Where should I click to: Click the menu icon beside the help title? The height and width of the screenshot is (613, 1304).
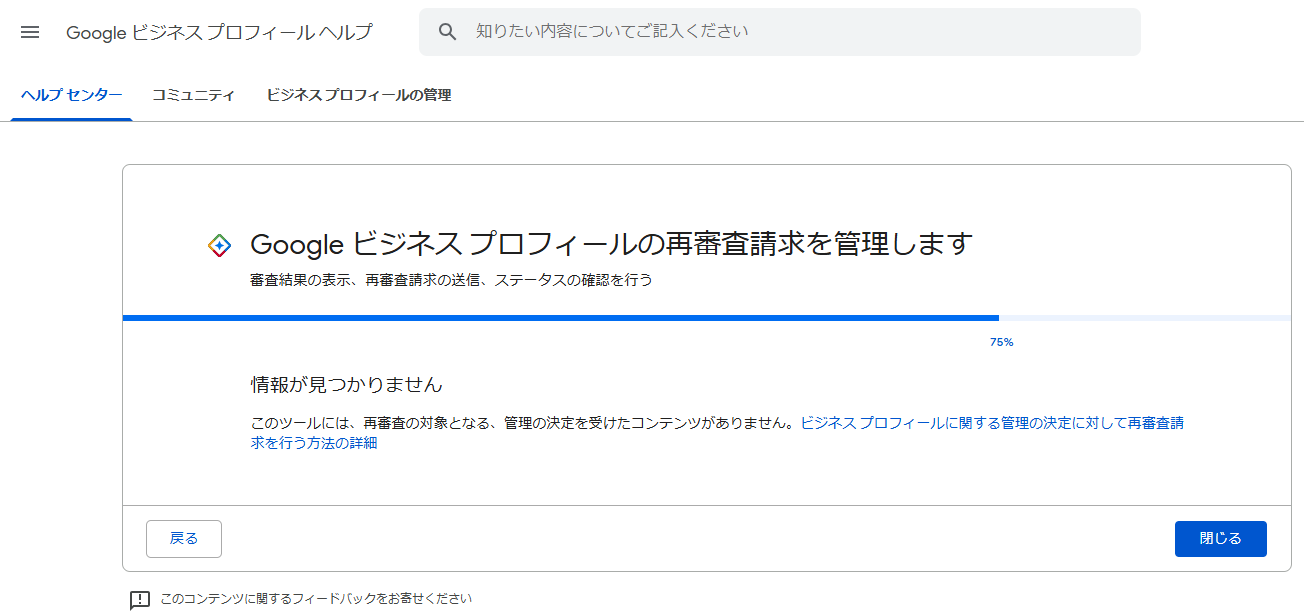click(30, 31)
